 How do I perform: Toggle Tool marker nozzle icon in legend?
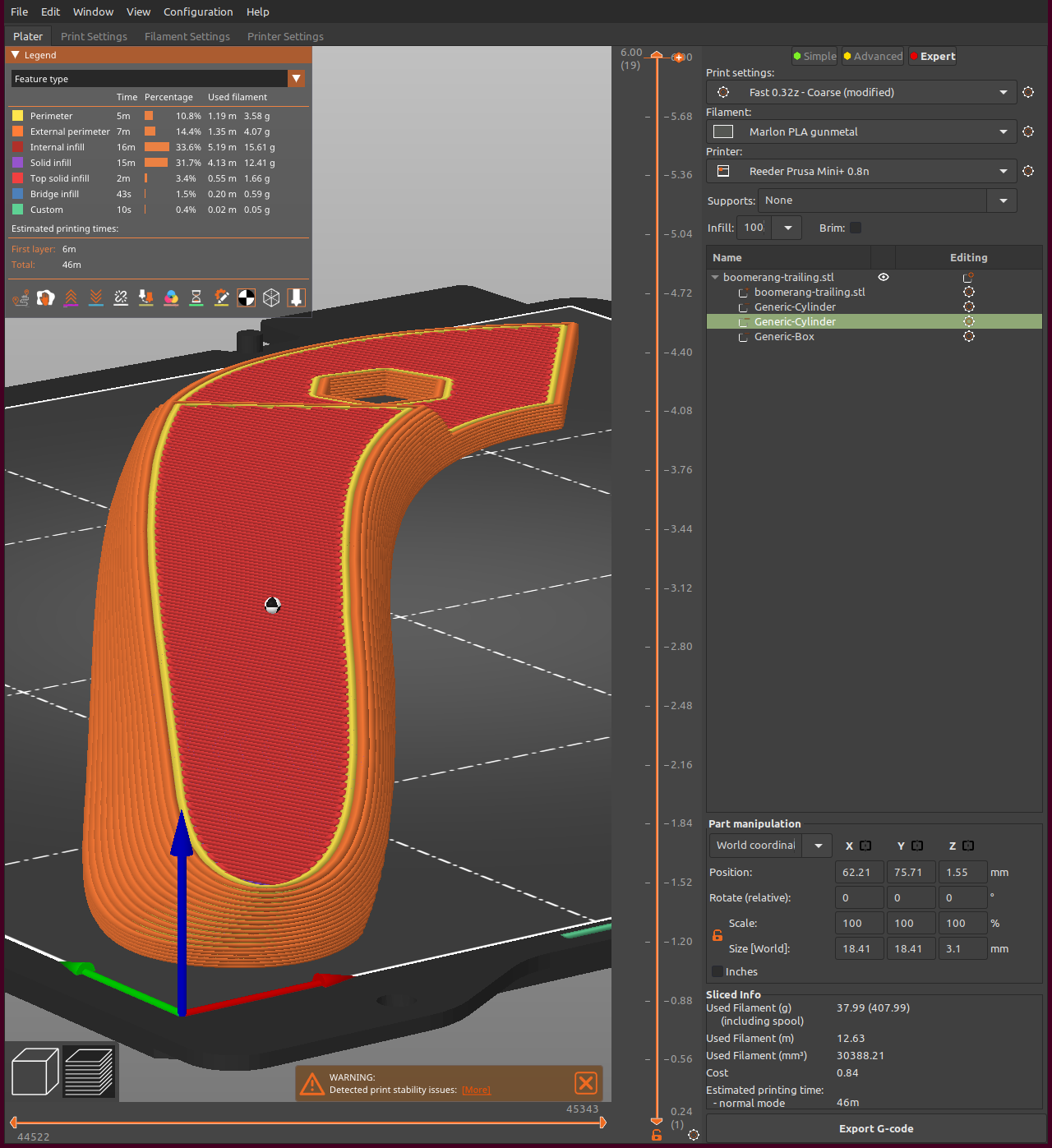[297, 297]
